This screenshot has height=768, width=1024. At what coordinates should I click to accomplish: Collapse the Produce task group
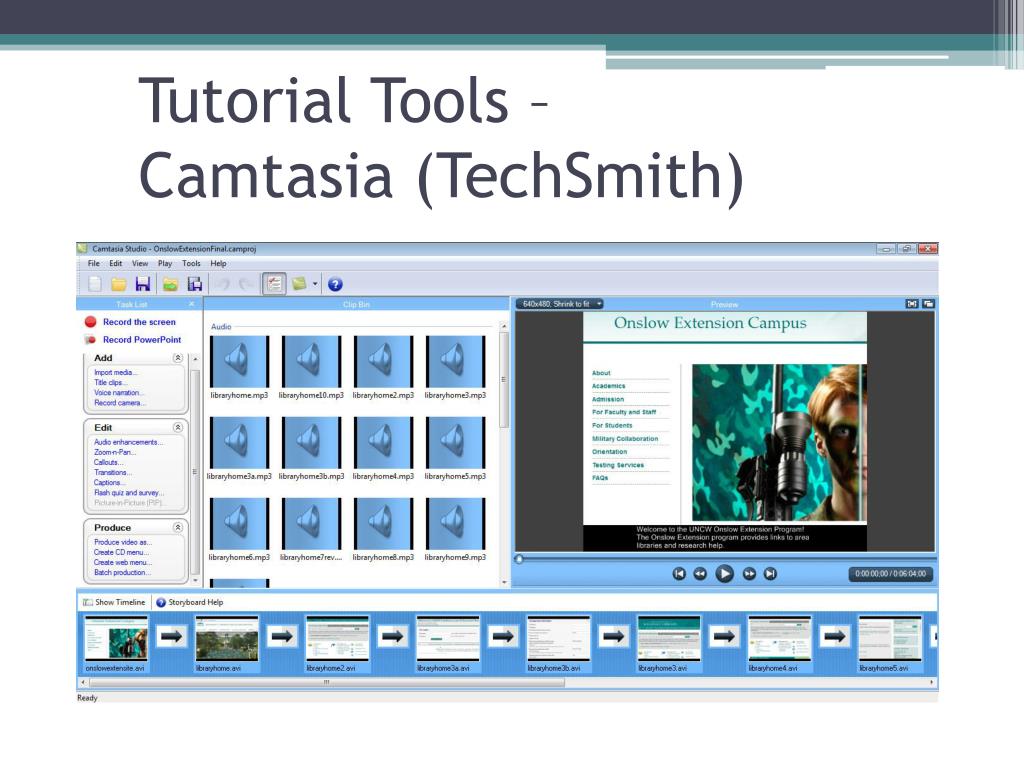click(178, 527)
